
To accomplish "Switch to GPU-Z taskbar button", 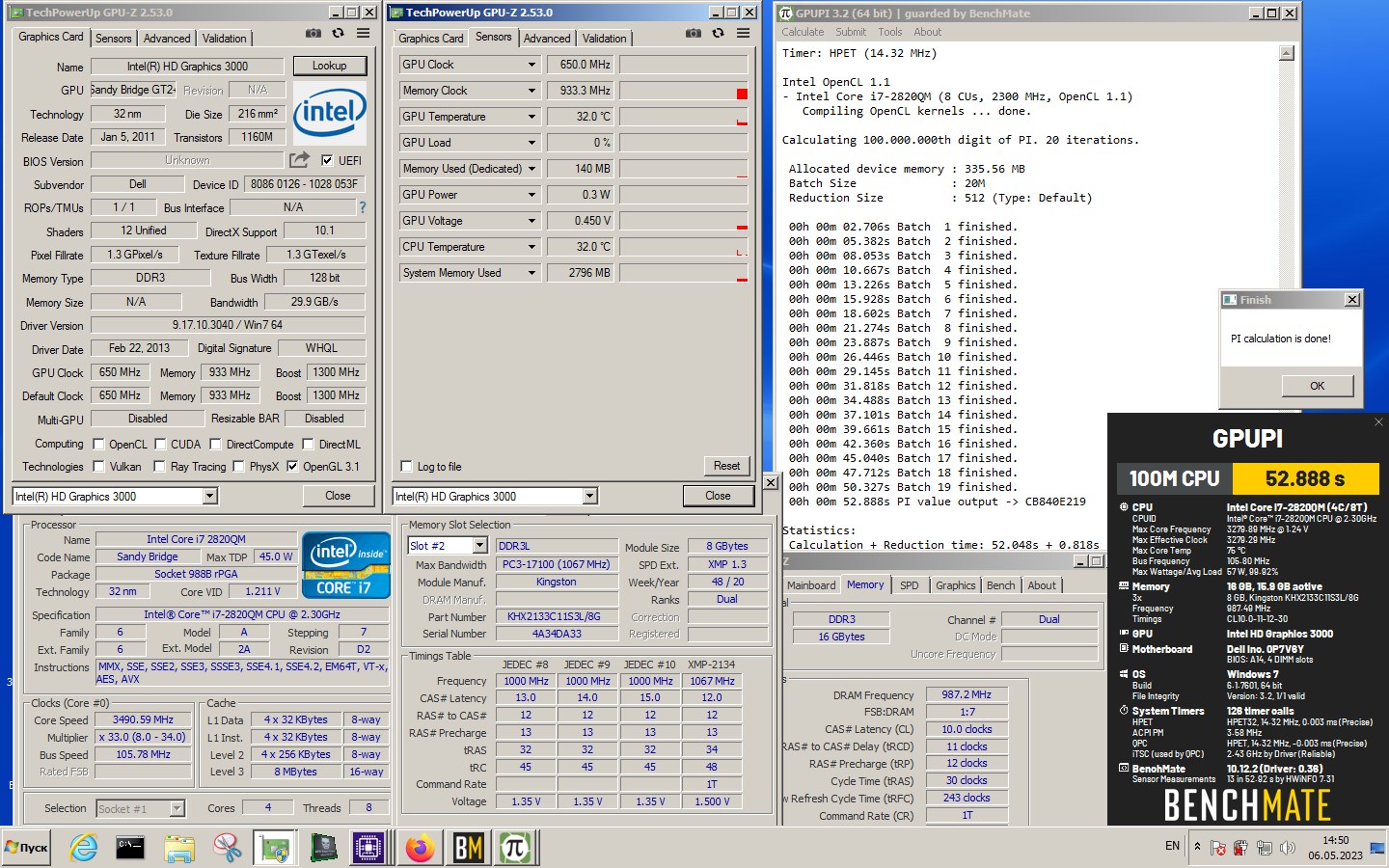I will 275,848.
